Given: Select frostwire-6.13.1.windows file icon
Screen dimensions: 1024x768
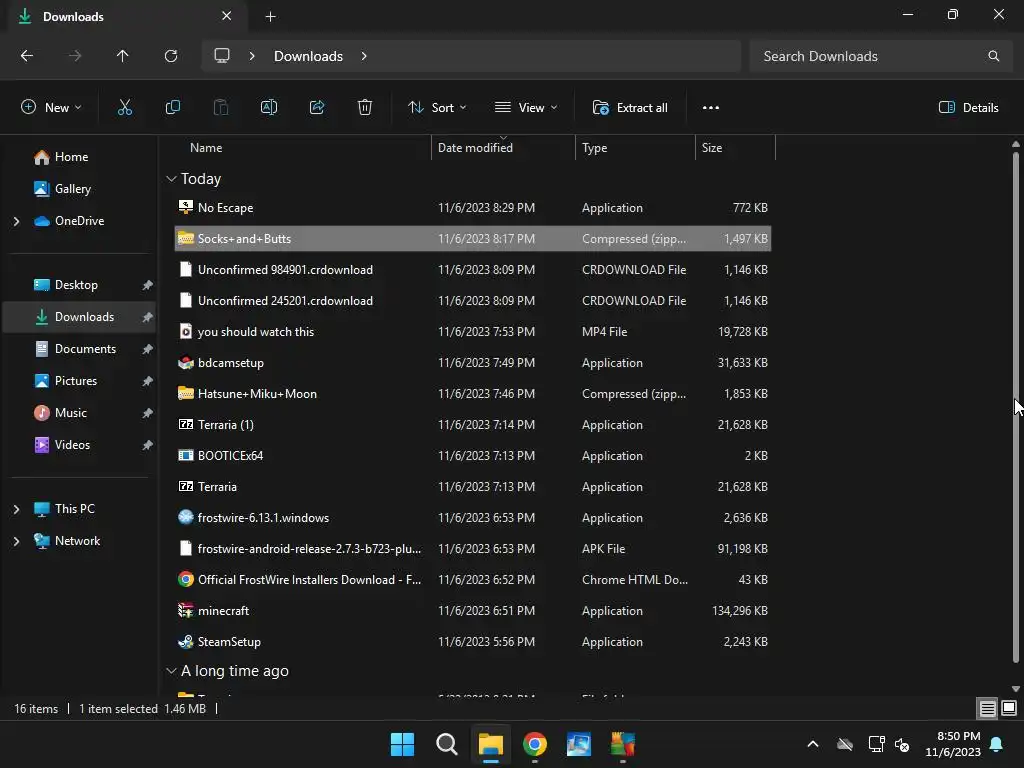Looking at the screenshot, I should point(186,518).
